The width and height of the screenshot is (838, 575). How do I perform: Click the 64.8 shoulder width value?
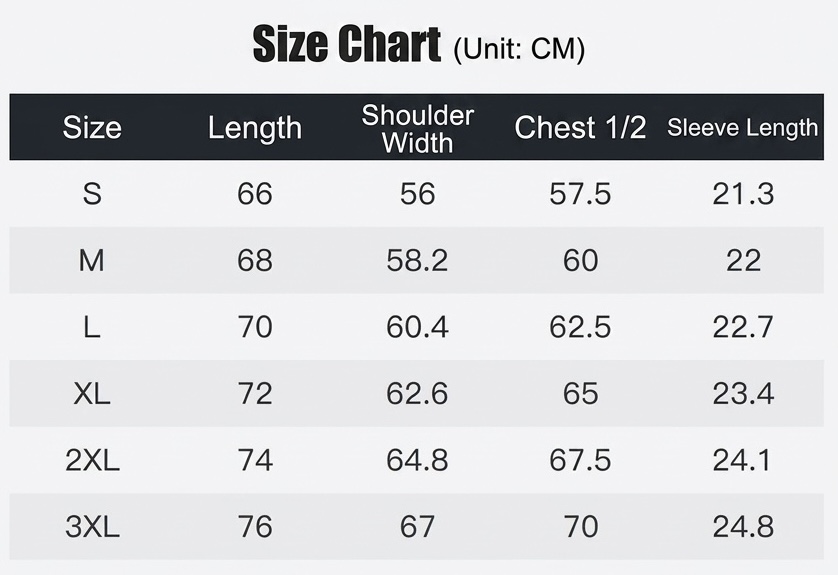(417, 460)
